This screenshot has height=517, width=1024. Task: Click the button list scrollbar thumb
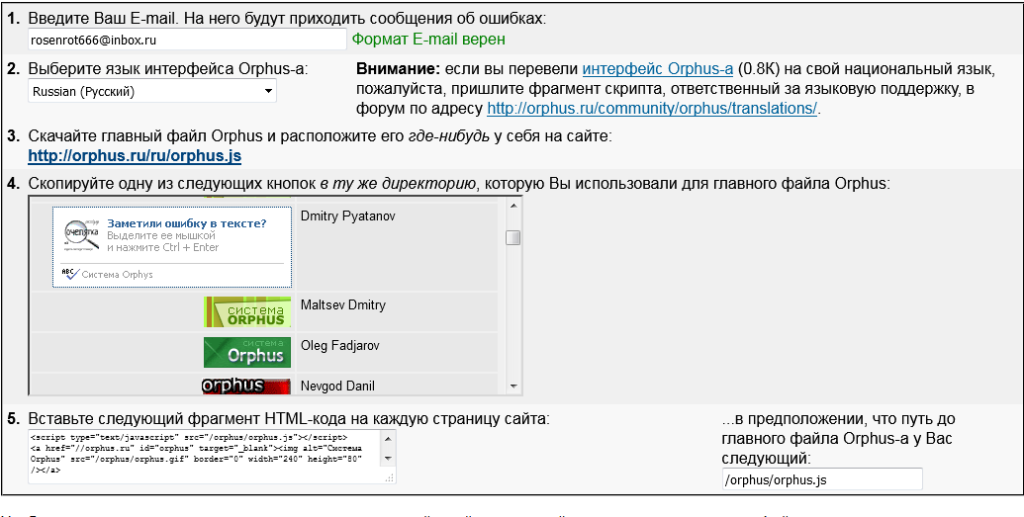point(513,237)
